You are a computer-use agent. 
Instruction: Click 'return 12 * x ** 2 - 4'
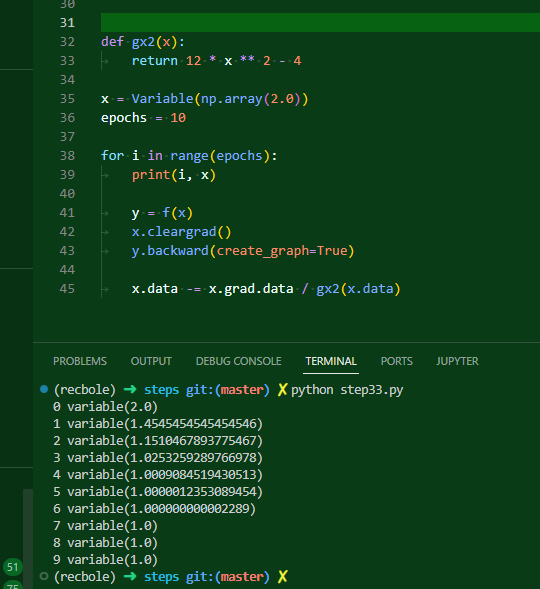(216, 61)
